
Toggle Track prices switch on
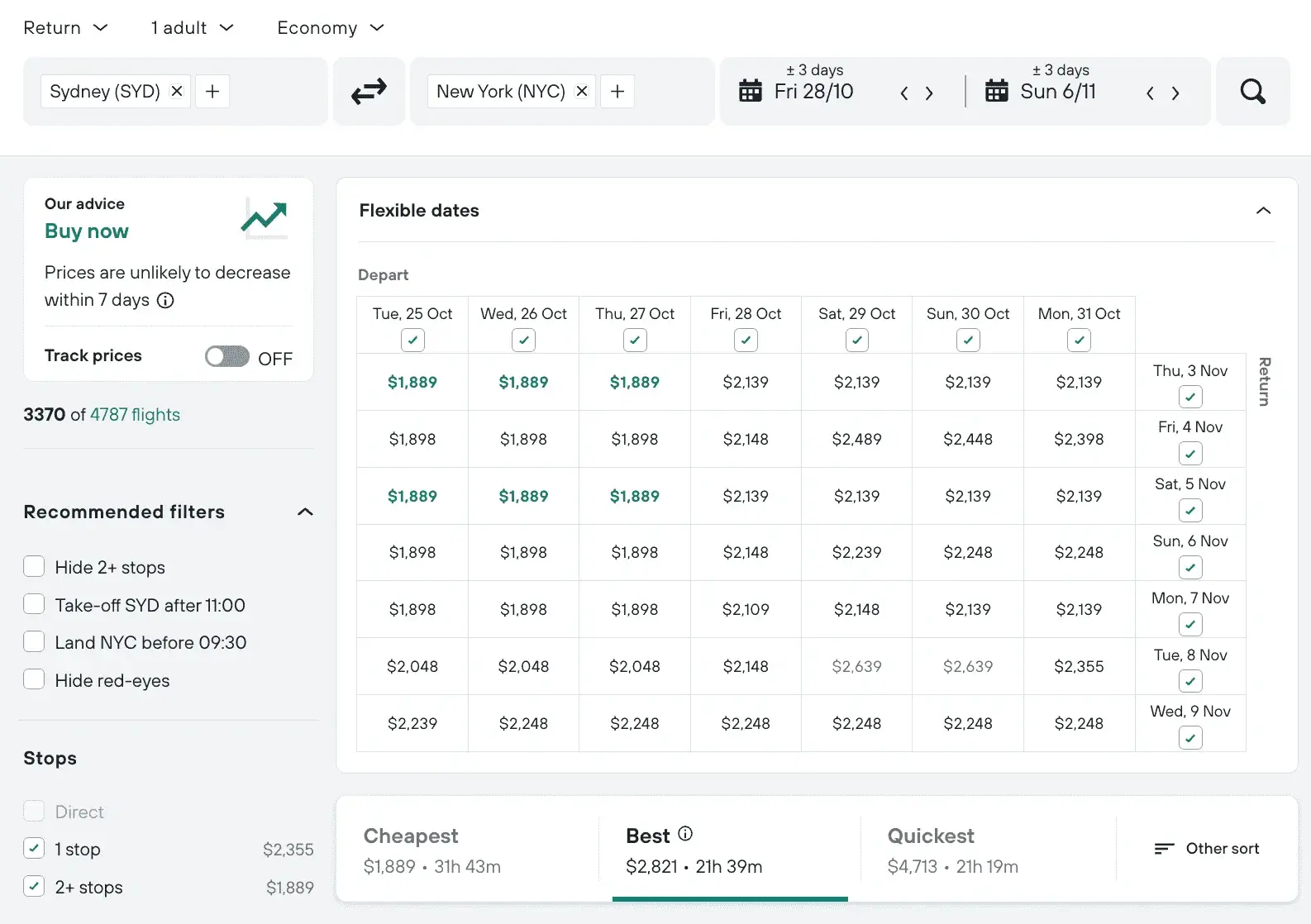tap(227, 356)
